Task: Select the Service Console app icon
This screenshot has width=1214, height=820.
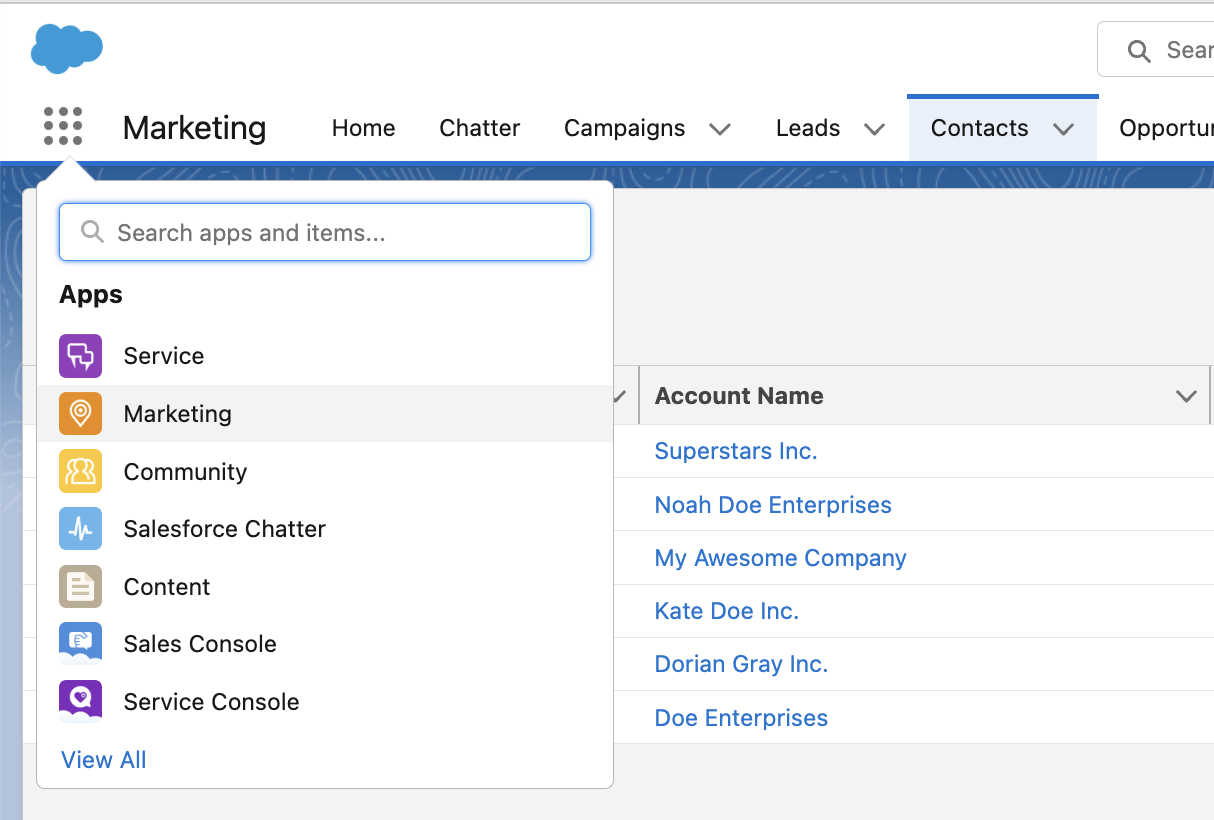Action: point(80,701)
